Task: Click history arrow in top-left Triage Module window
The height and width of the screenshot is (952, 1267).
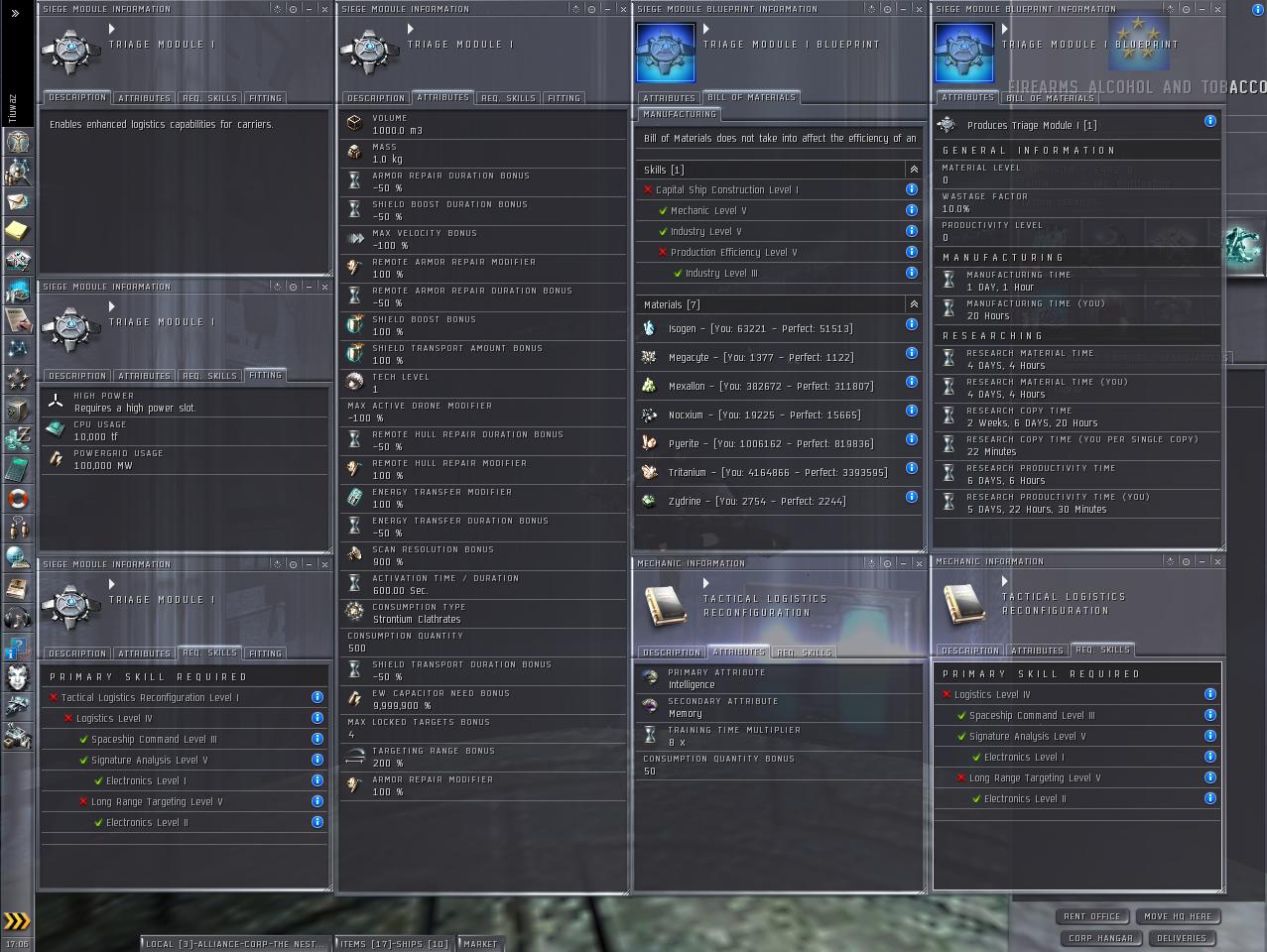Action: (x=112, y=30)
